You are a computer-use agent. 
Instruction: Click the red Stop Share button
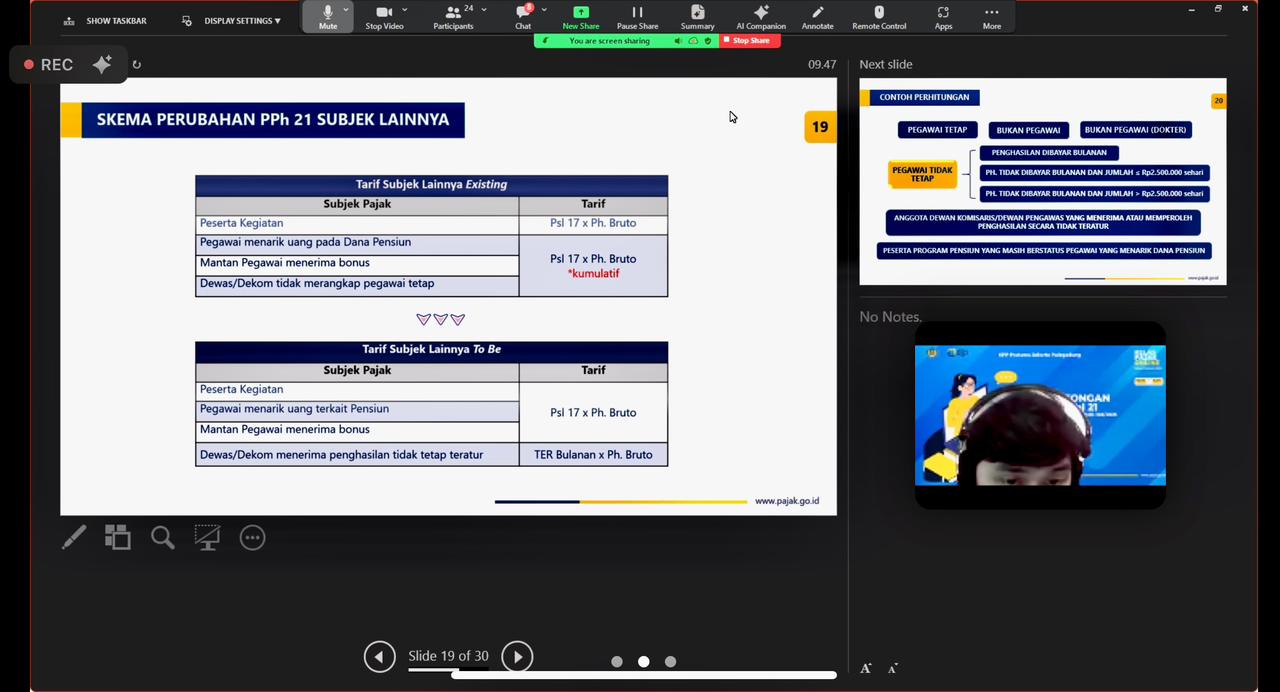tap(750, 41)
